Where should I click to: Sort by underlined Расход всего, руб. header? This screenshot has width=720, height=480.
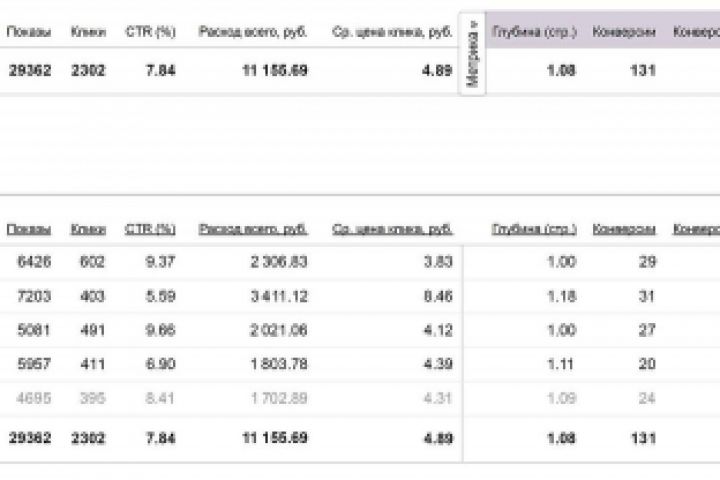253,229
